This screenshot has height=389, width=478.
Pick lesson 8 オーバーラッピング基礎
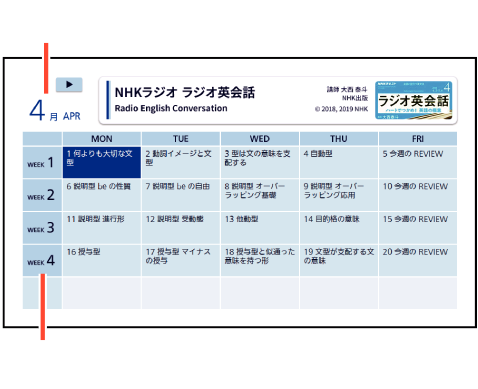point(260,195)
